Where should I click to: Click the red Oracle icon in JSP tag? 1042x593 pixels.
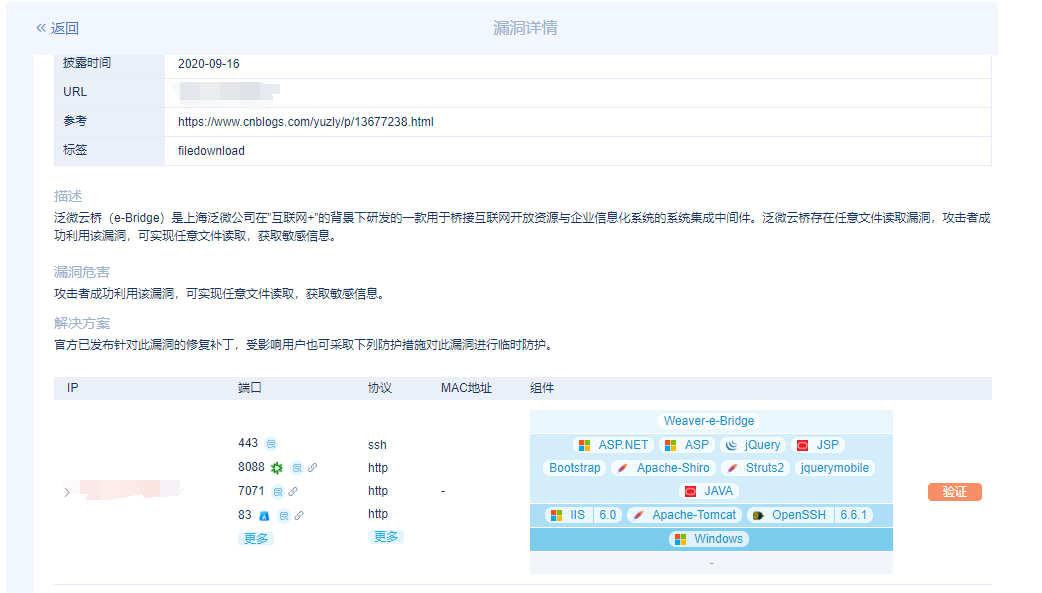(x=803, y=445)
